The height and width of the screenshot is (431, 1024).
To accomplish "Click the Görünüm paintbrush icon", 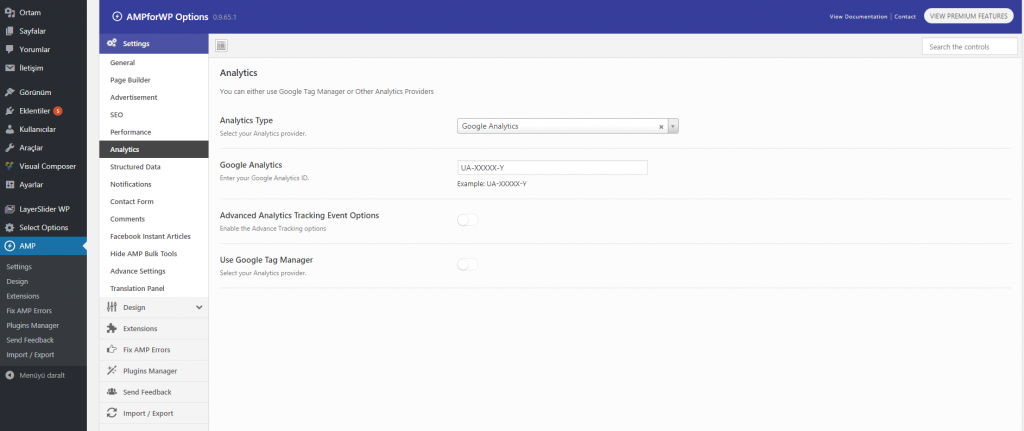I will [10, 92].
